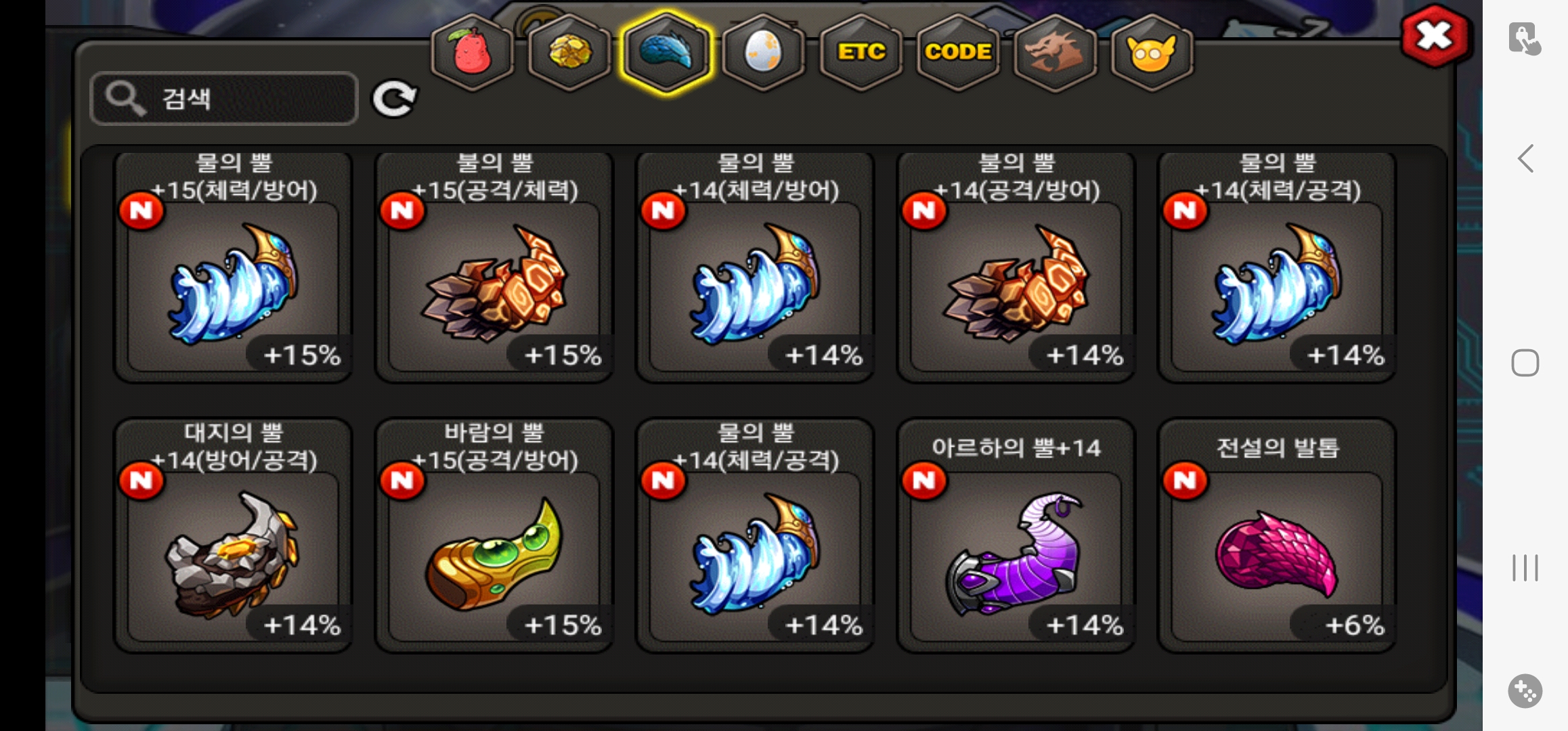Open the spotted egg tab
Image resolution: width=1568 pixels, height=731 pixels.
(764, 52)
